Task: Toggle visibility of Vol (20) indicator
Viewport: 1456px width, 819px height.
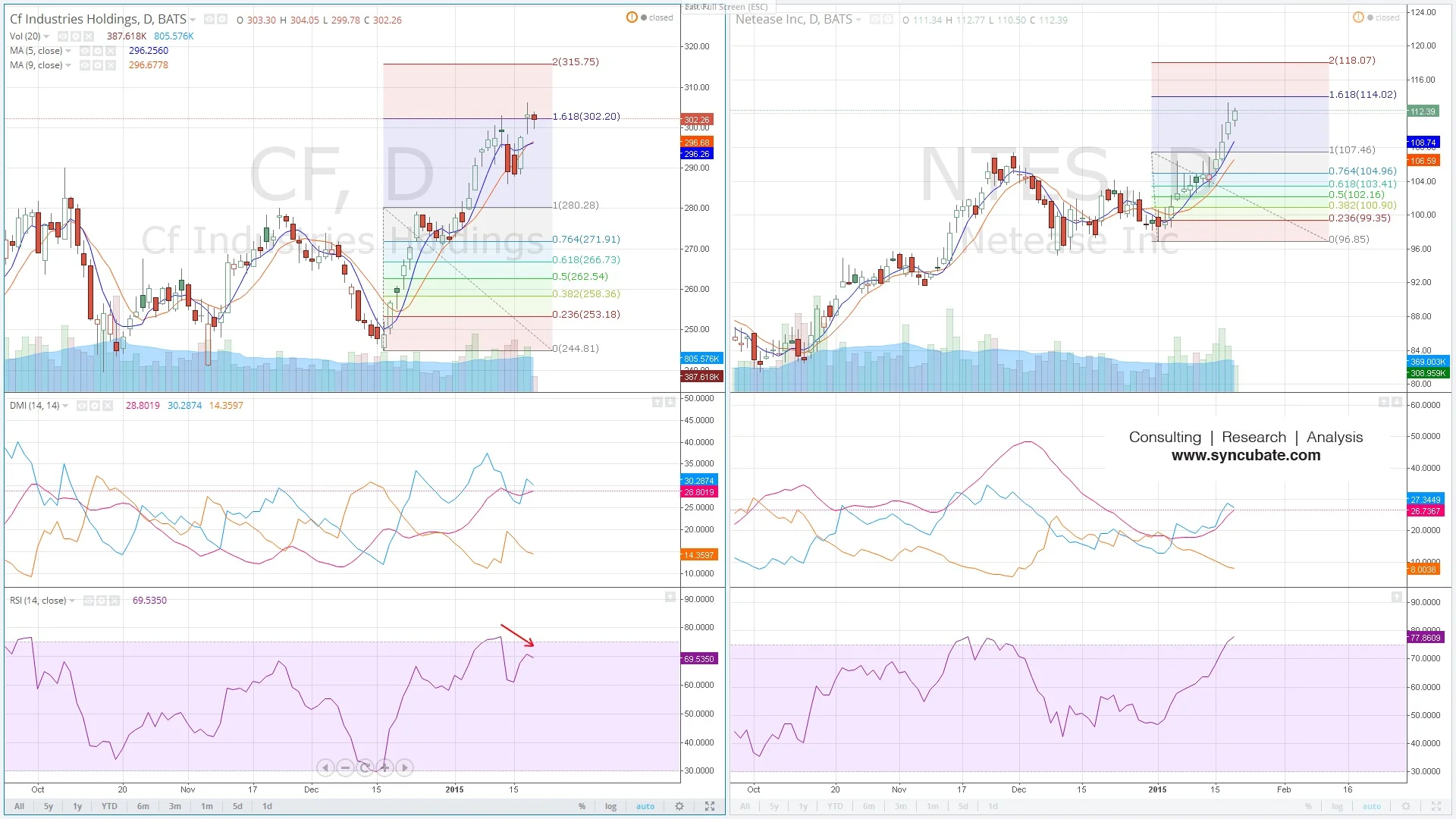Action: [x=63, y=36]
